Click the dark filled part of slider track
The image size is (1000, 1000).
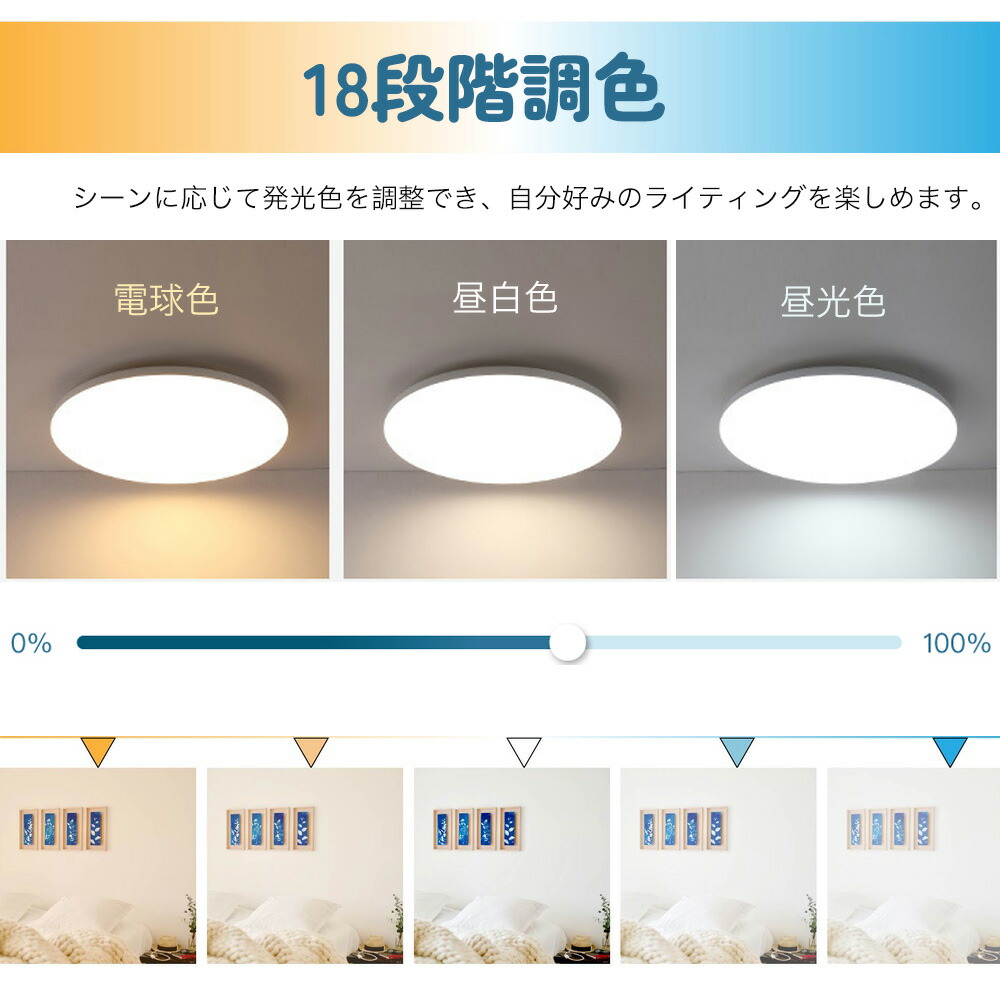tap(313, 642)
